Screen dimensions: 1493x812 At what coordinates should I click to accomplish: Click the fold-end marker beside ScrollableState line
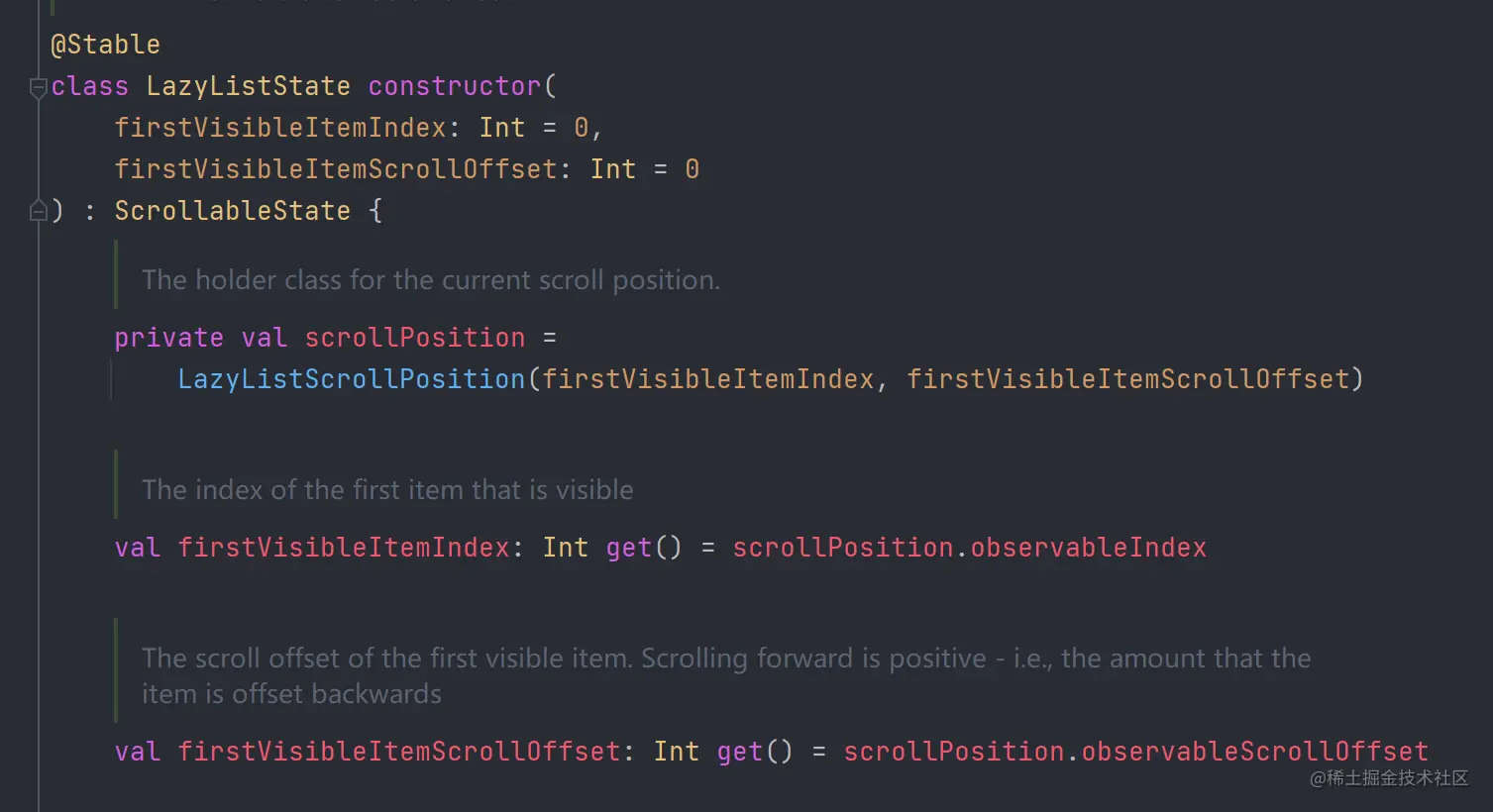[39, 210]
